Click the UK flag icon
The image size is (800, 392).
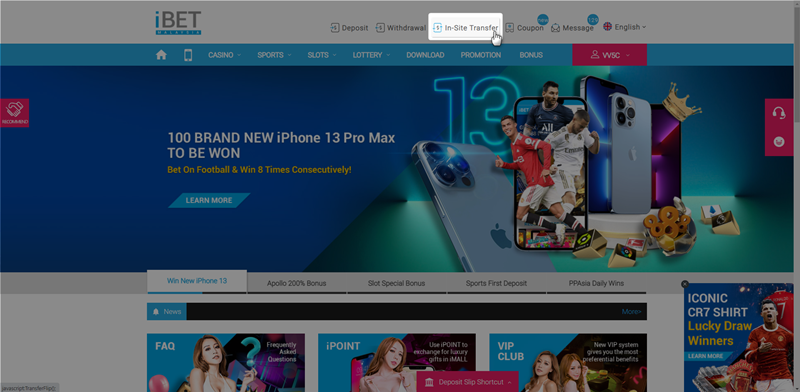607,27
